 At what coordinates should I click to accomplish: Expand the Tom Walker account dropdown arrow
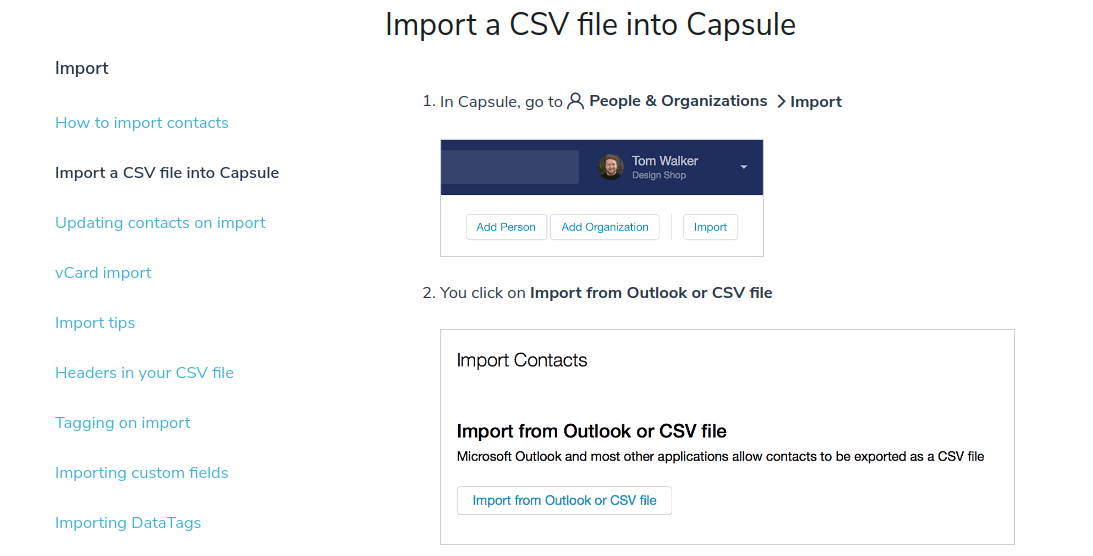[744, 167]
